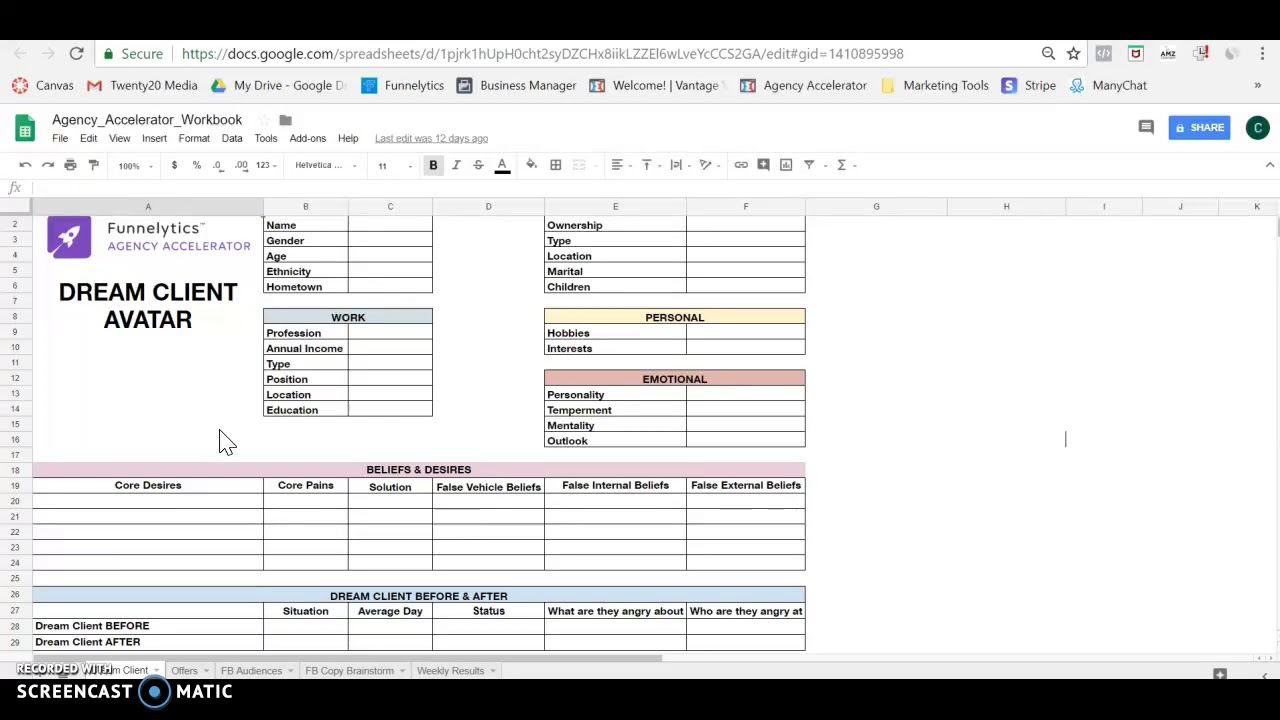The width and height of the screenshot is (1280, 720).
Task: Click the Filter icon
Action: coord(809,165)
